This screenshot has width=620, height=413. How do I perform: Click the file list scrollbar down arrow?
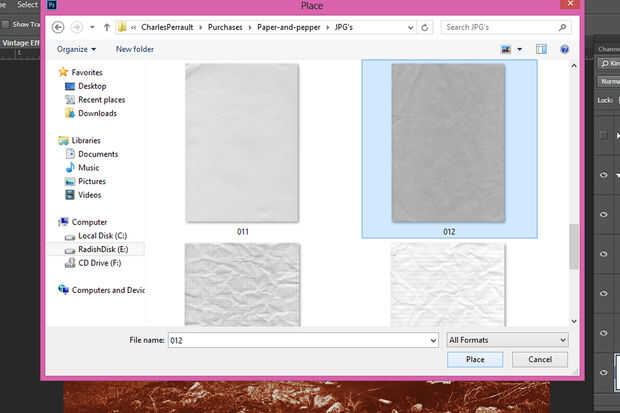click(x=574, y=322)
